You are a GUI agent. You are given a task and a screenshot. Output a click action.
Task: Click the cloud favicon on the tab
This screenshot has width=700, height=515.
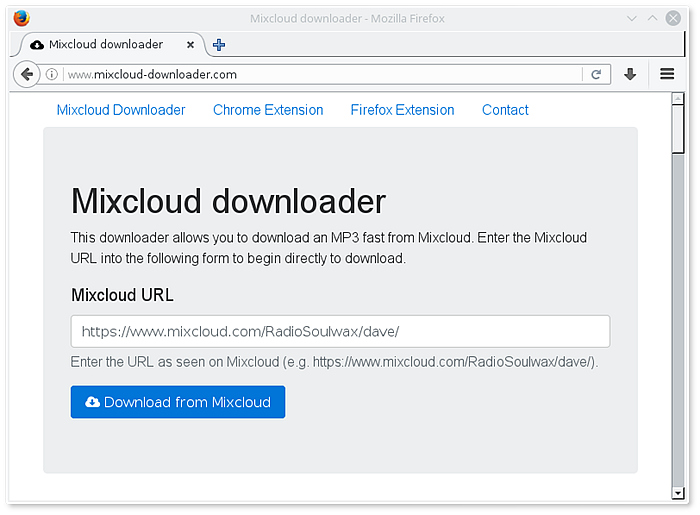point(37,45)
